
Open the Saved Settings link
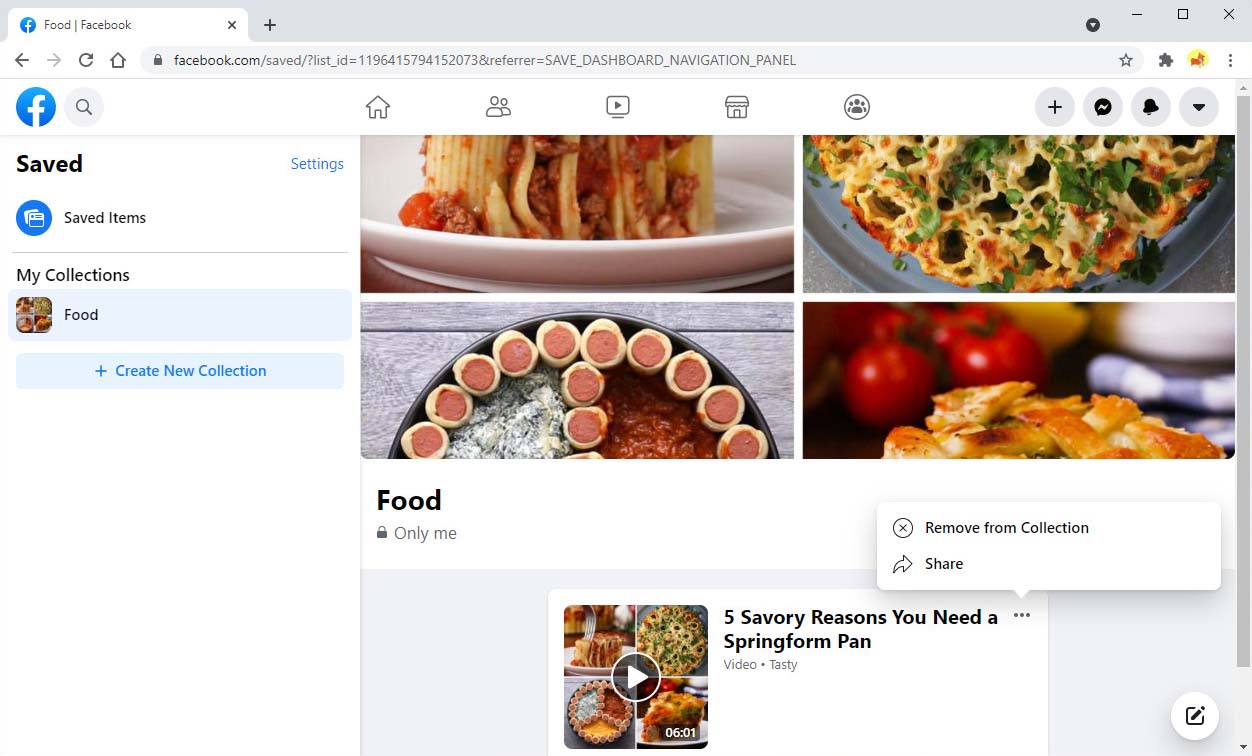pyautogui.click(x=317, y=163)
